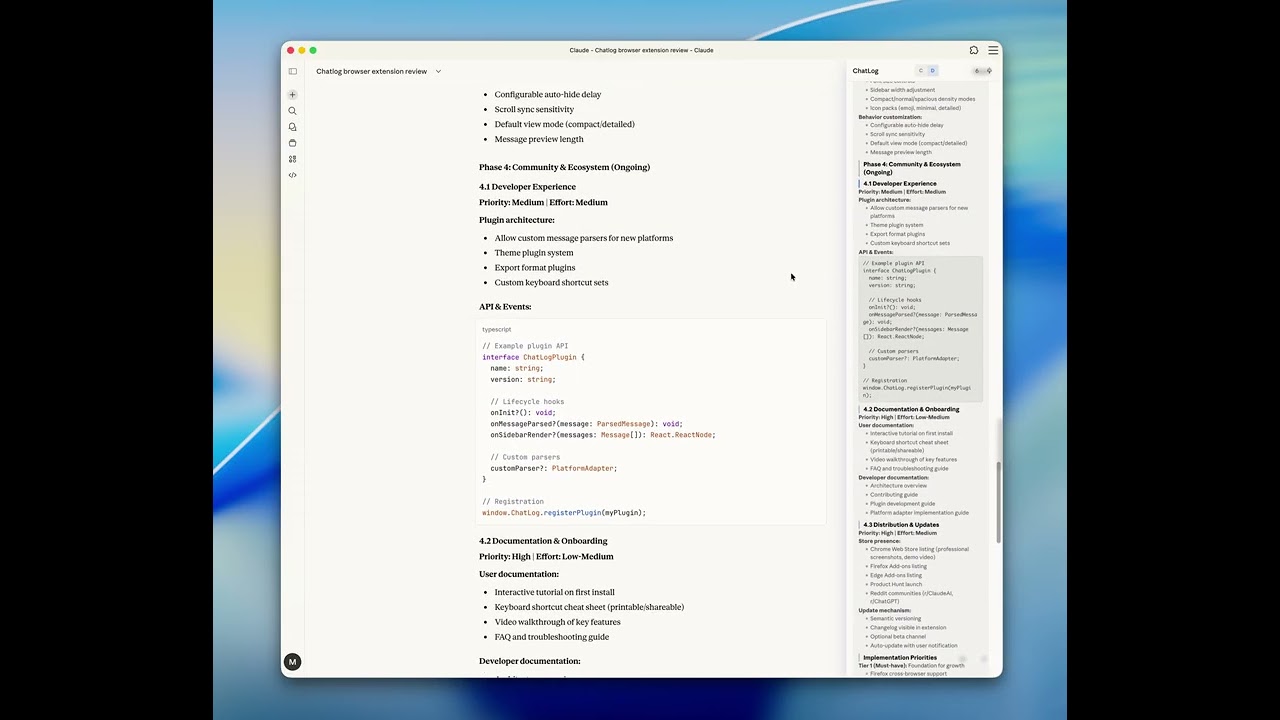Switch ChatLog to detailed D mode
1280x720 pixels.
932,71
